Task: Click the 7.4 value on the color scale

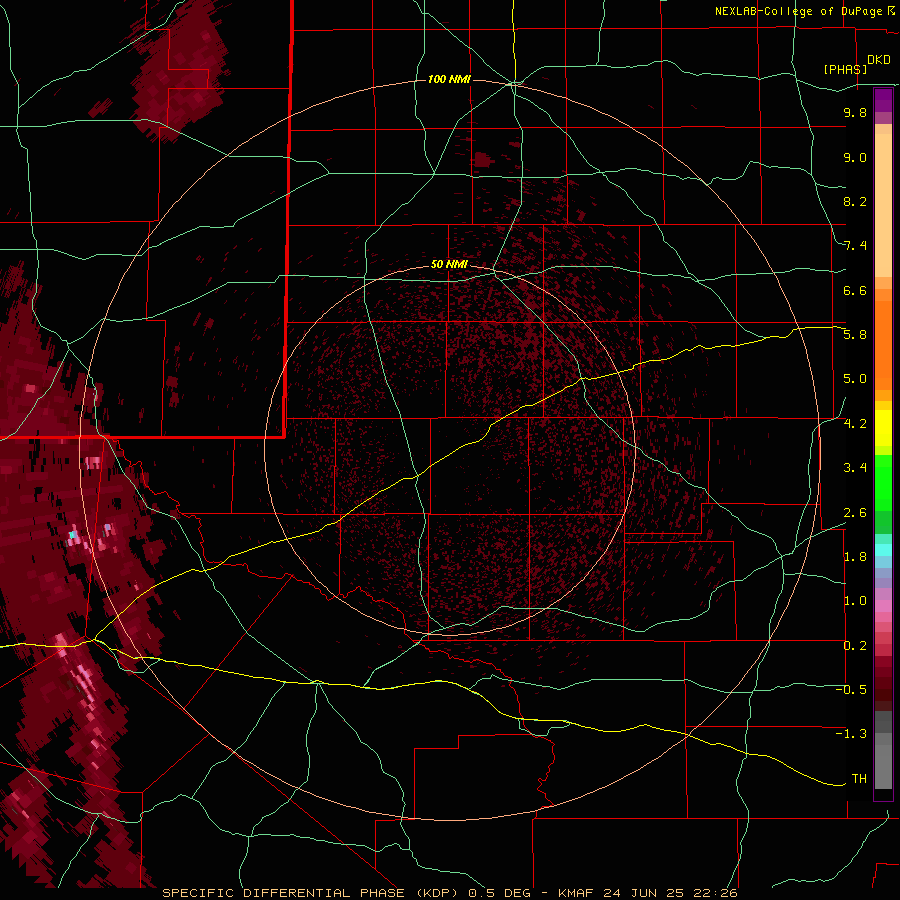Action: pos(855,246)
